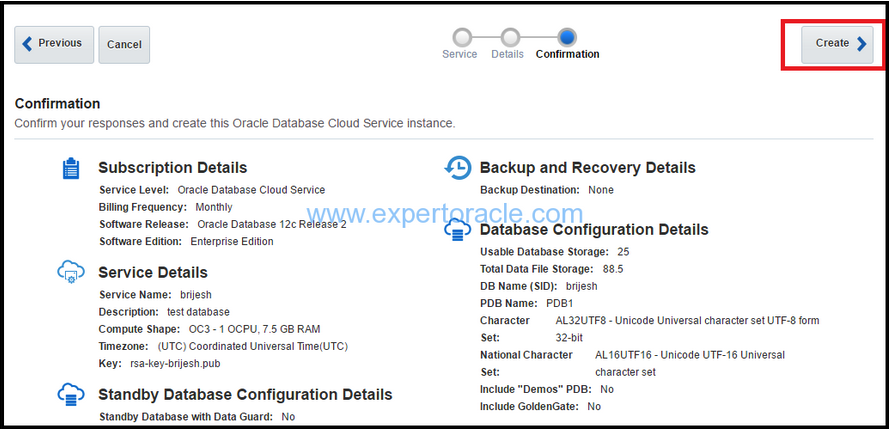Jump to the Service wizard step
Screen dimensions: 889x430
(x=462, y=38)
